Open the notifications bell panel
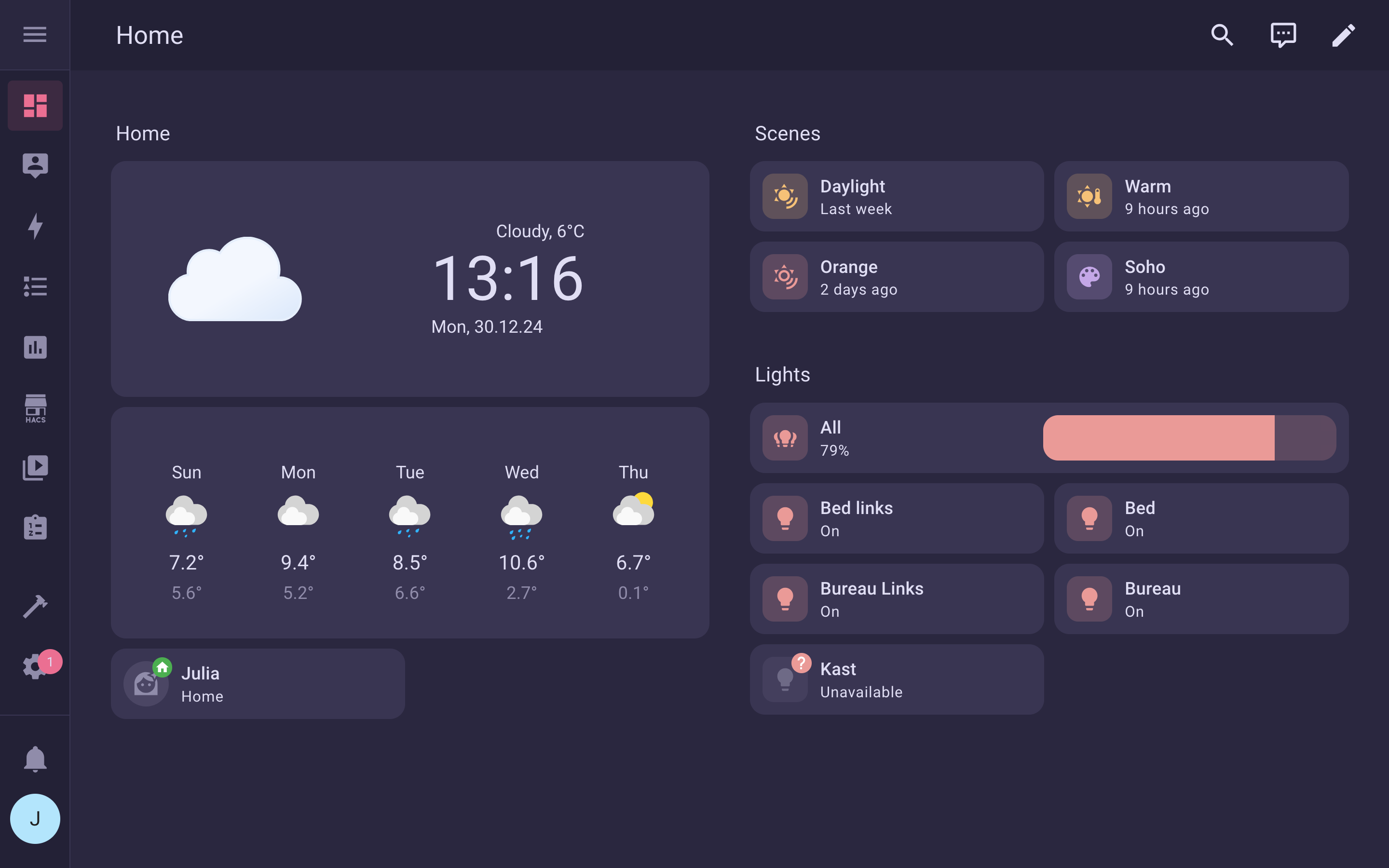This screenshot has height=868, width=1389. click(35, 759)
